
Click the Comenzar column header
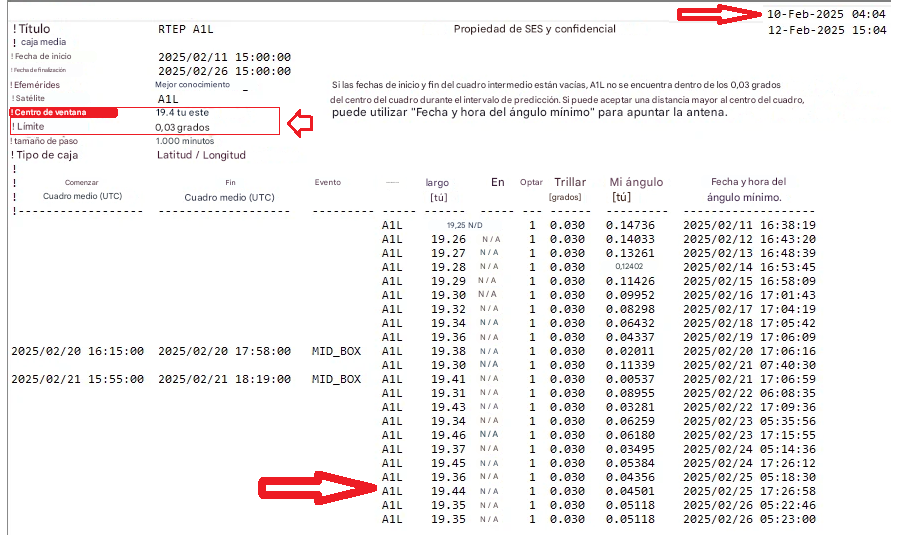tap(82, 183)
